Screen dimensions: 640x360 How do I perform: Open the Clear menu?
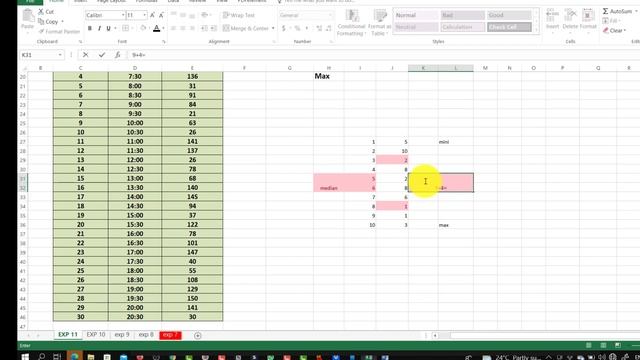(615, 31)
